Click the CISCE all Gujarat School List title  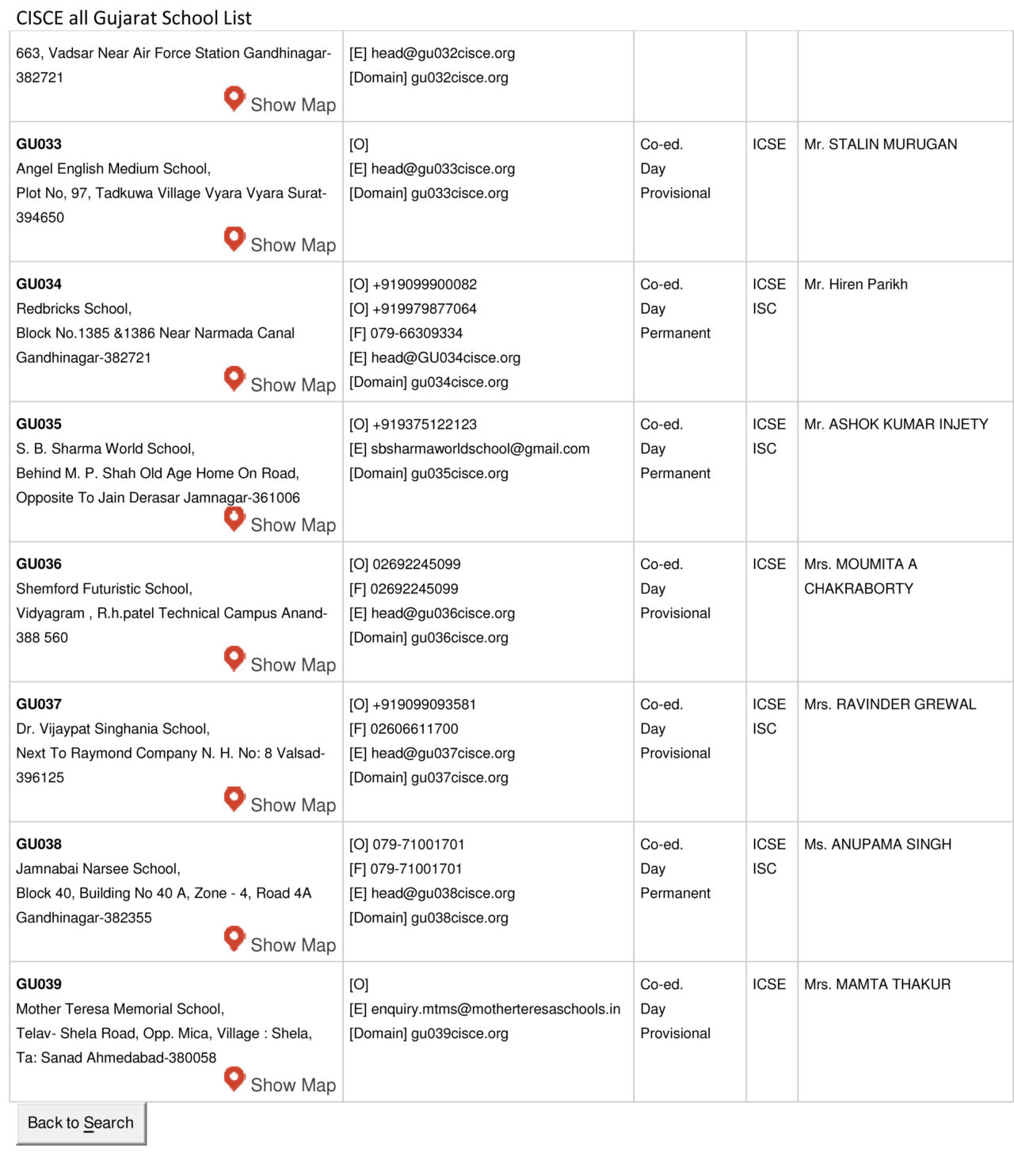pos(134,17)
